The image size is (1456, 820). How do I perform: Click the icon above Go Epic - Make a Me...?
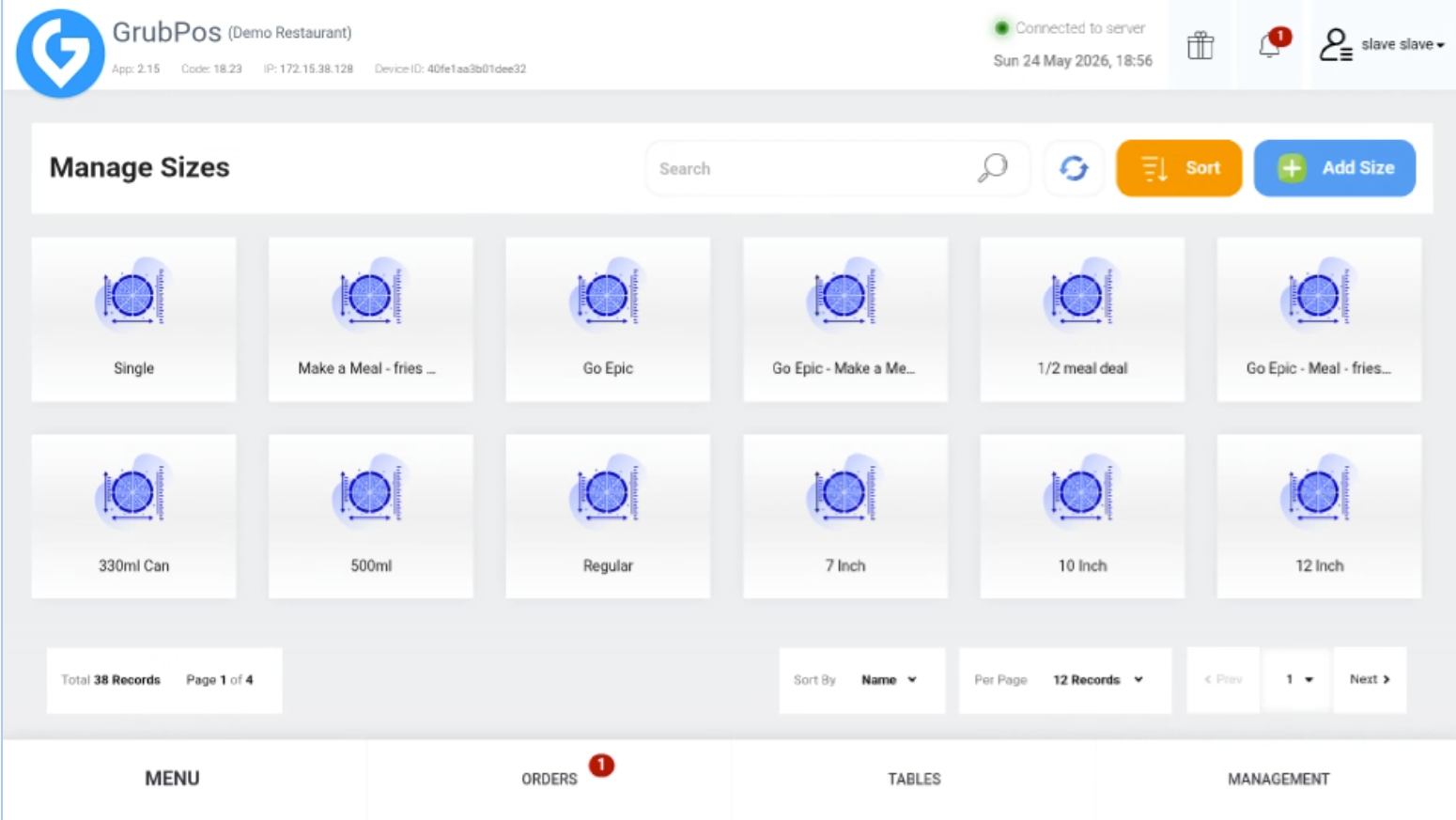pyautogui.click(x=844, y=296)
